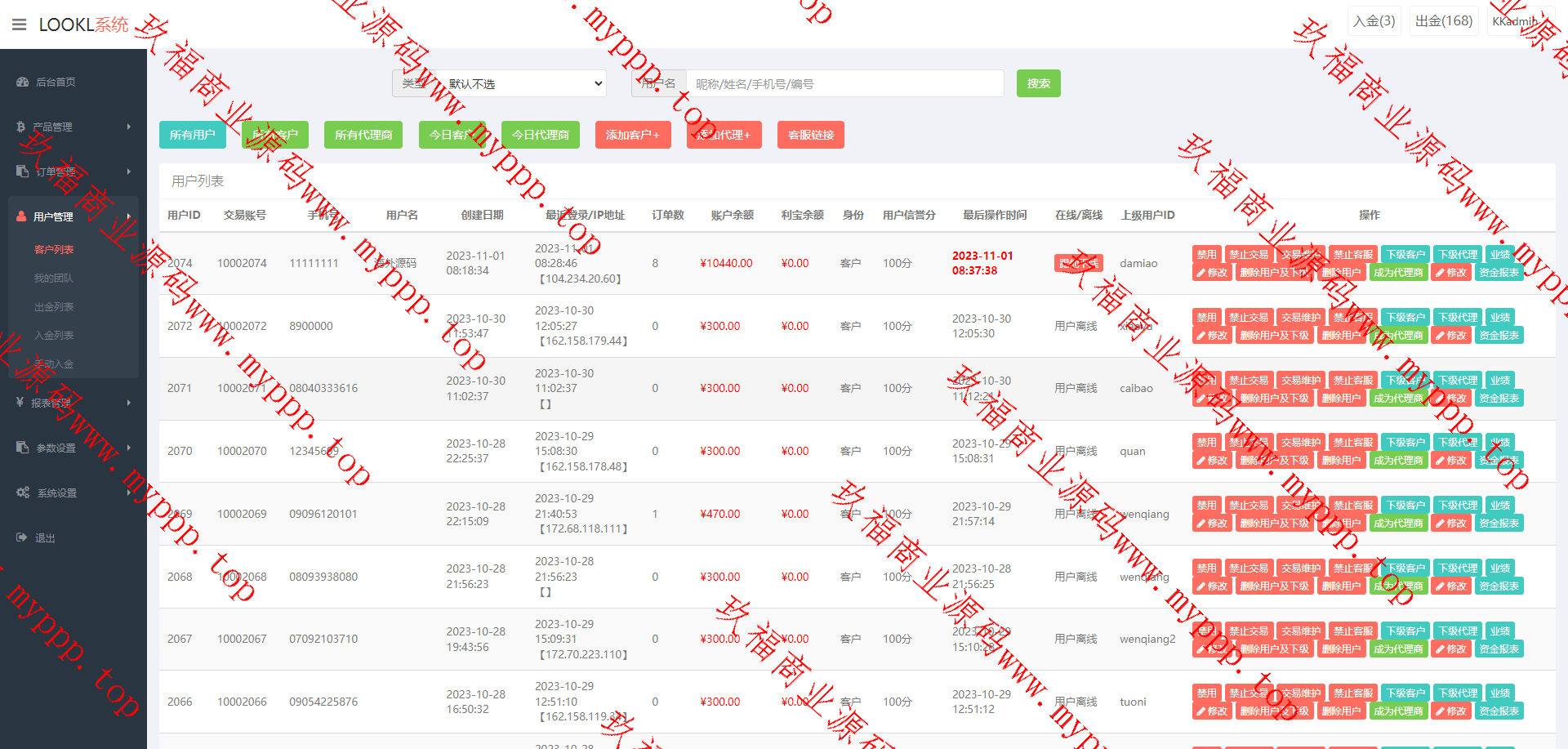Click the 订单管理 clipboard icon
The height and width of the screenshot is (749, 1568).
pos(22,172)
